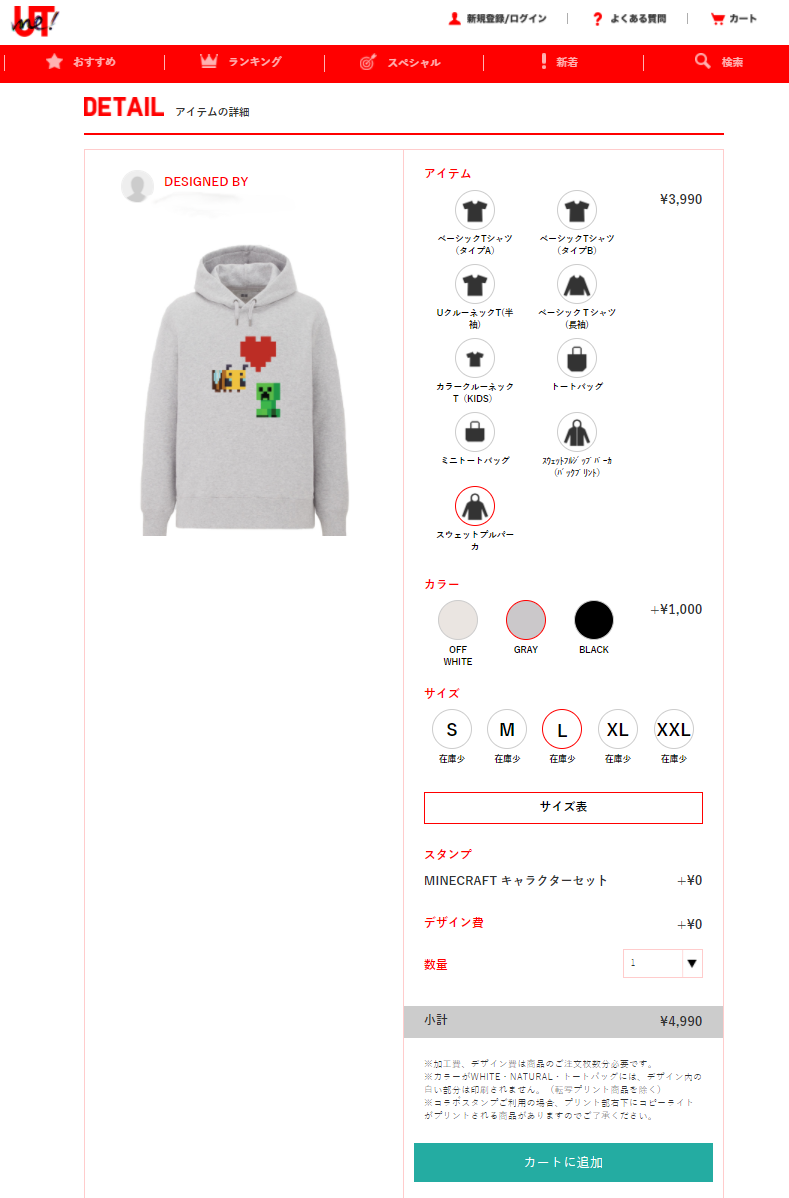Screen dimensions: 789x1198
Task: Select the kids crew neck T icon
Action: [x=474, y=358]
